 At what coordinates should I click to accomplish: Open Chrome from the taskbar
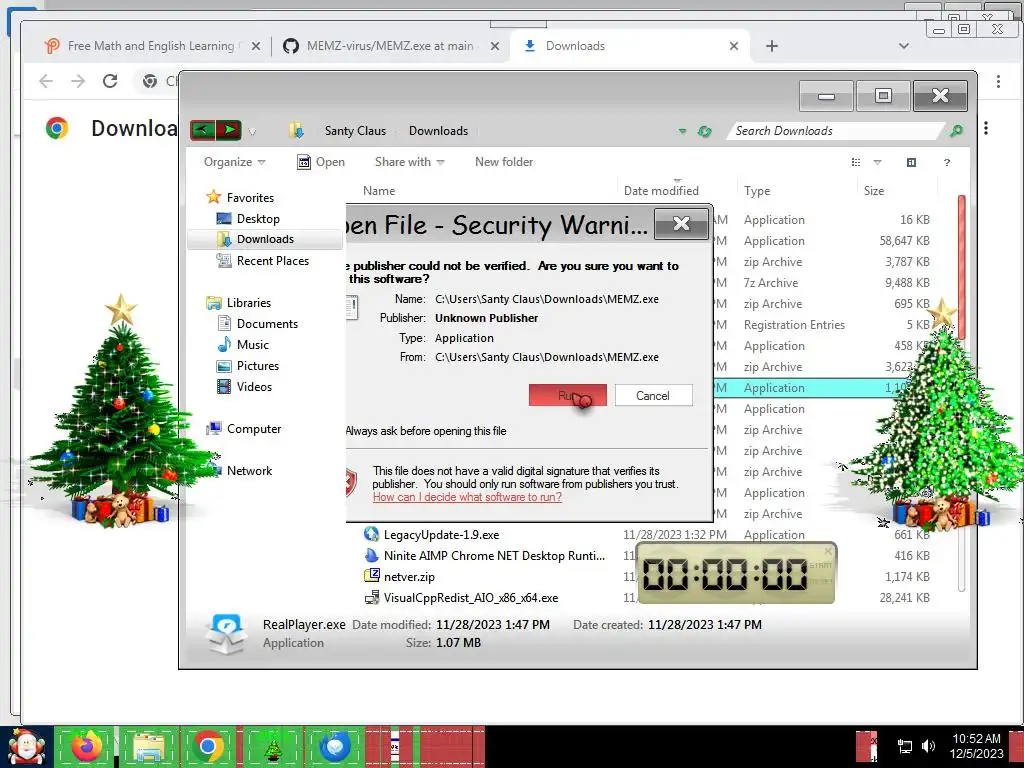click(208, 746)
